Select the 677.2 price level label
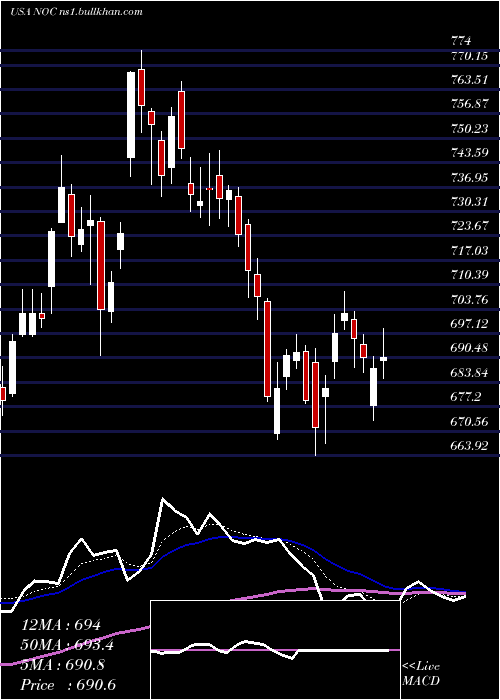This screenshot has height=700, width=500. coord(466,396)
